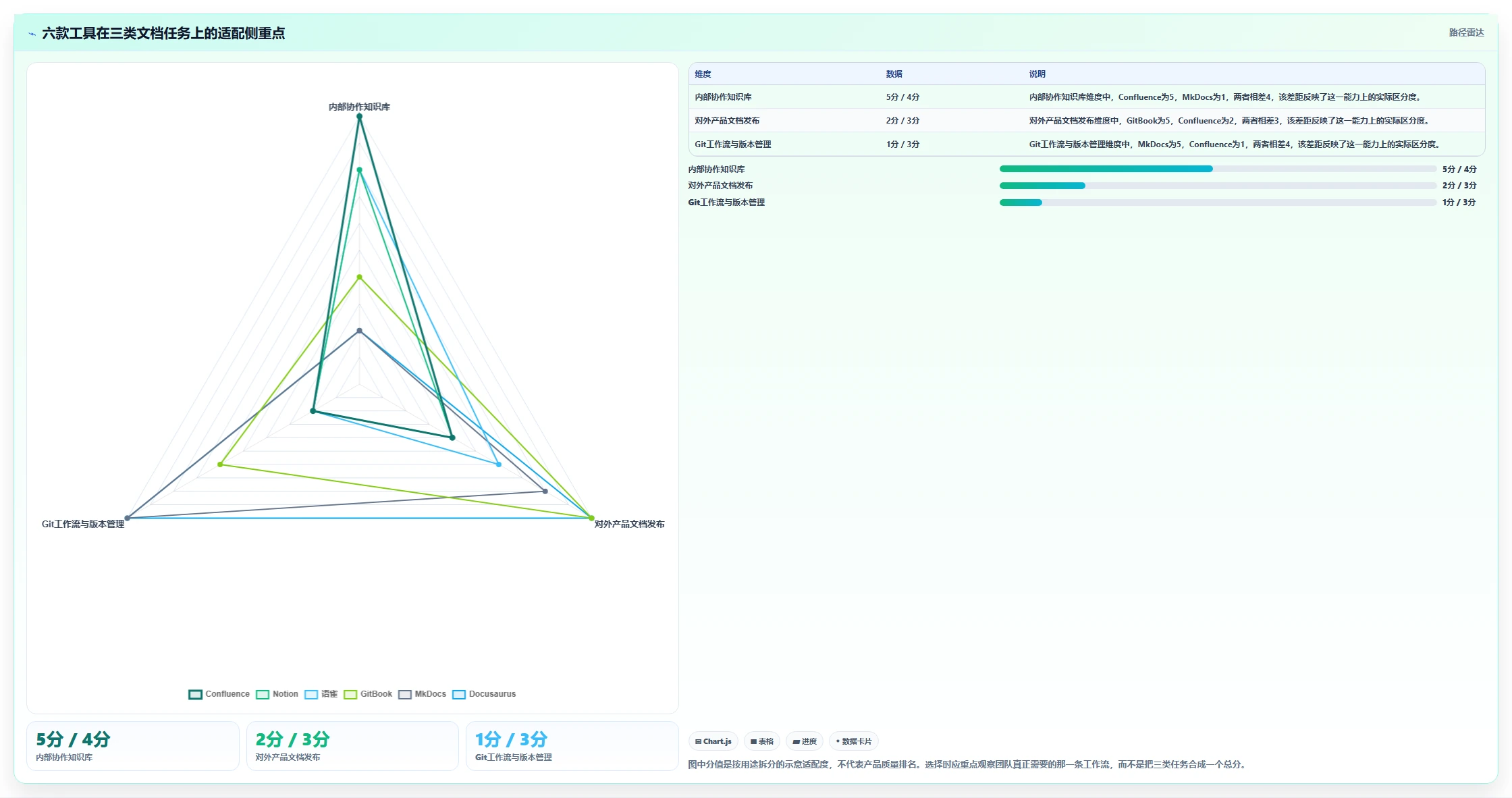Click the 内部协作知识库 radar axis label
Screen dimensions: 1512x798
[359, 107]
